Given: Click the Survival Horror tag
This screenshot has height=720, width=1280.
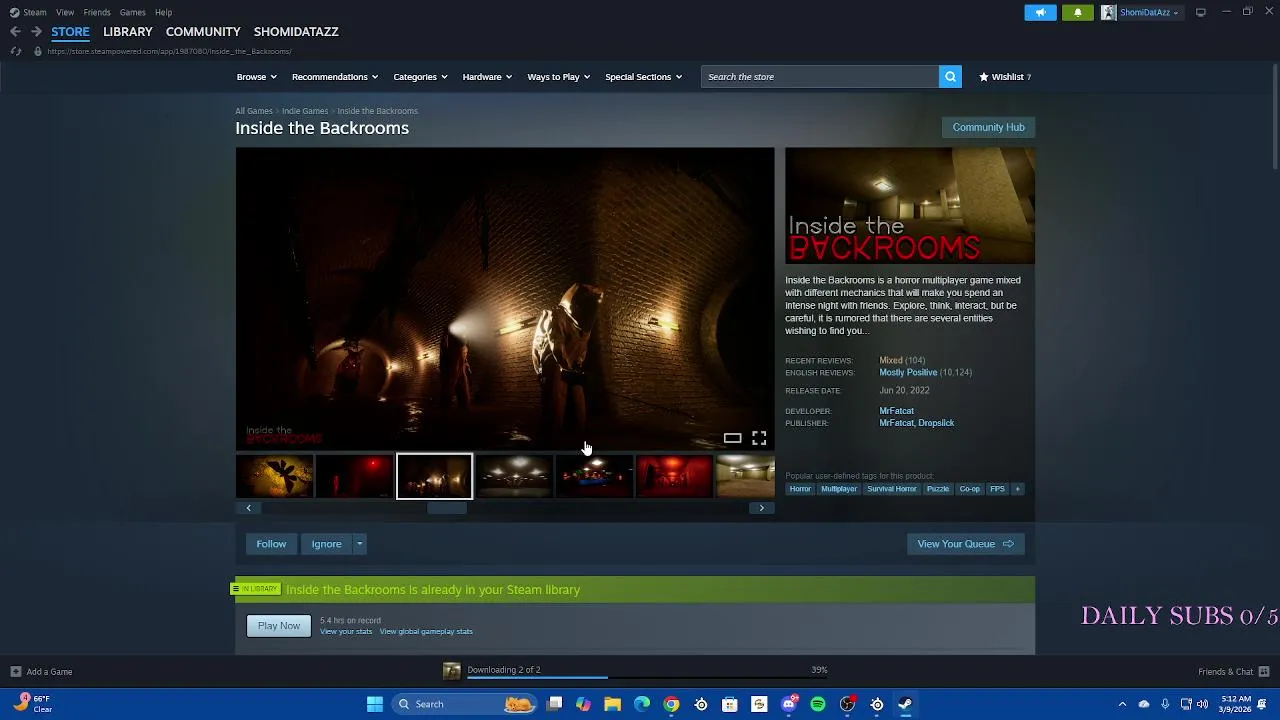Looking at the screenshot, I should click(x=892, y=489).
